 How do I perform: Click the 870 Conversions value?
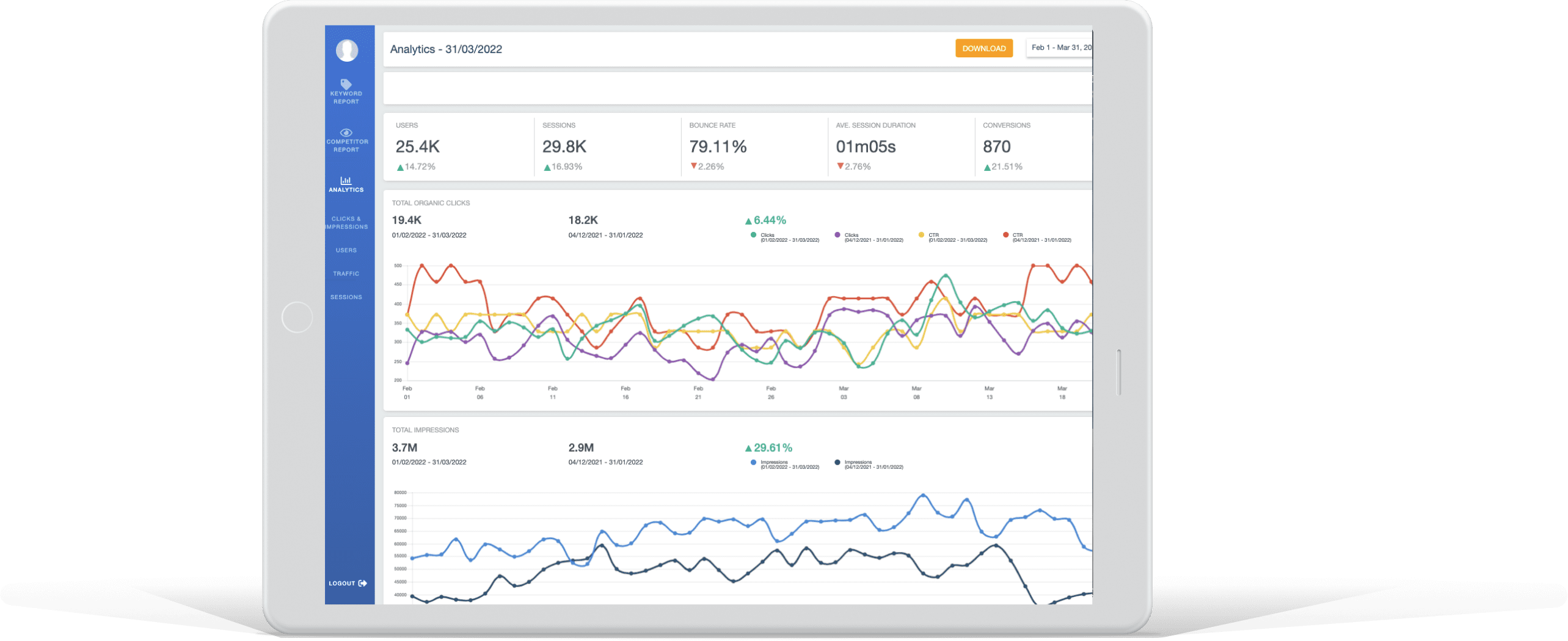pos(996,147)
